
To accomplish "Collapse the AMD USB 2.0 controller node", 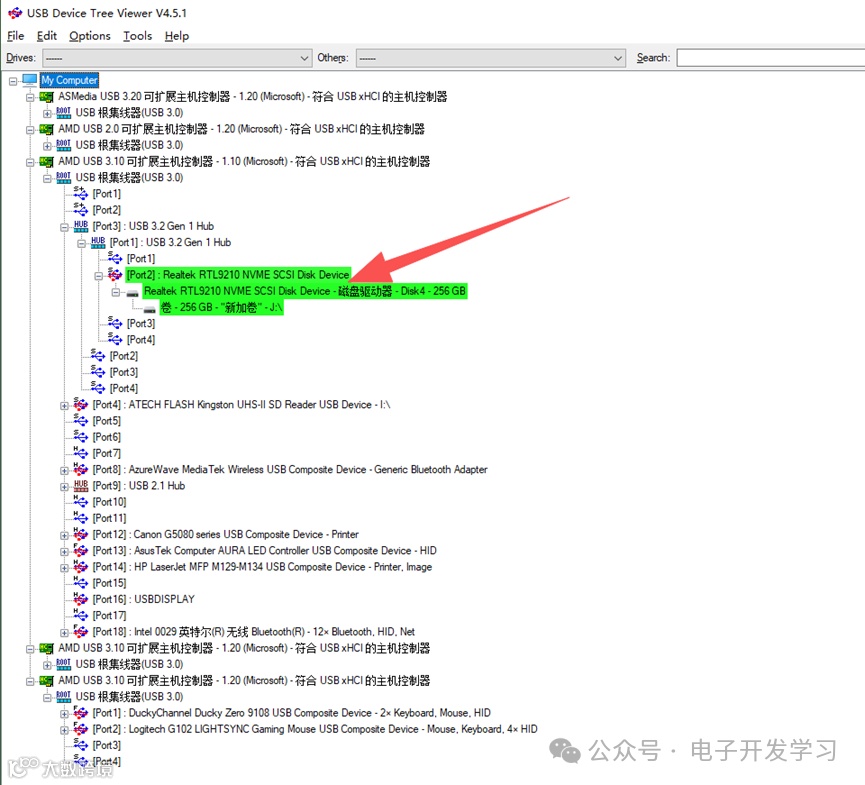I will [30, 130].
